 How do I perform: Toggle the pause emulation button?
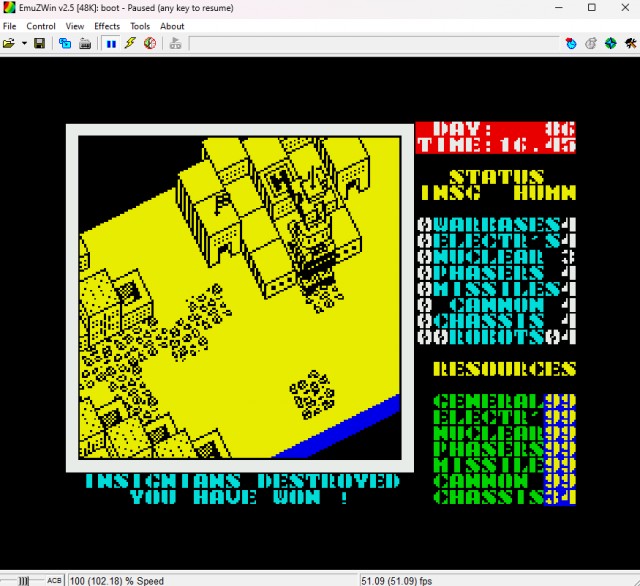112,44
